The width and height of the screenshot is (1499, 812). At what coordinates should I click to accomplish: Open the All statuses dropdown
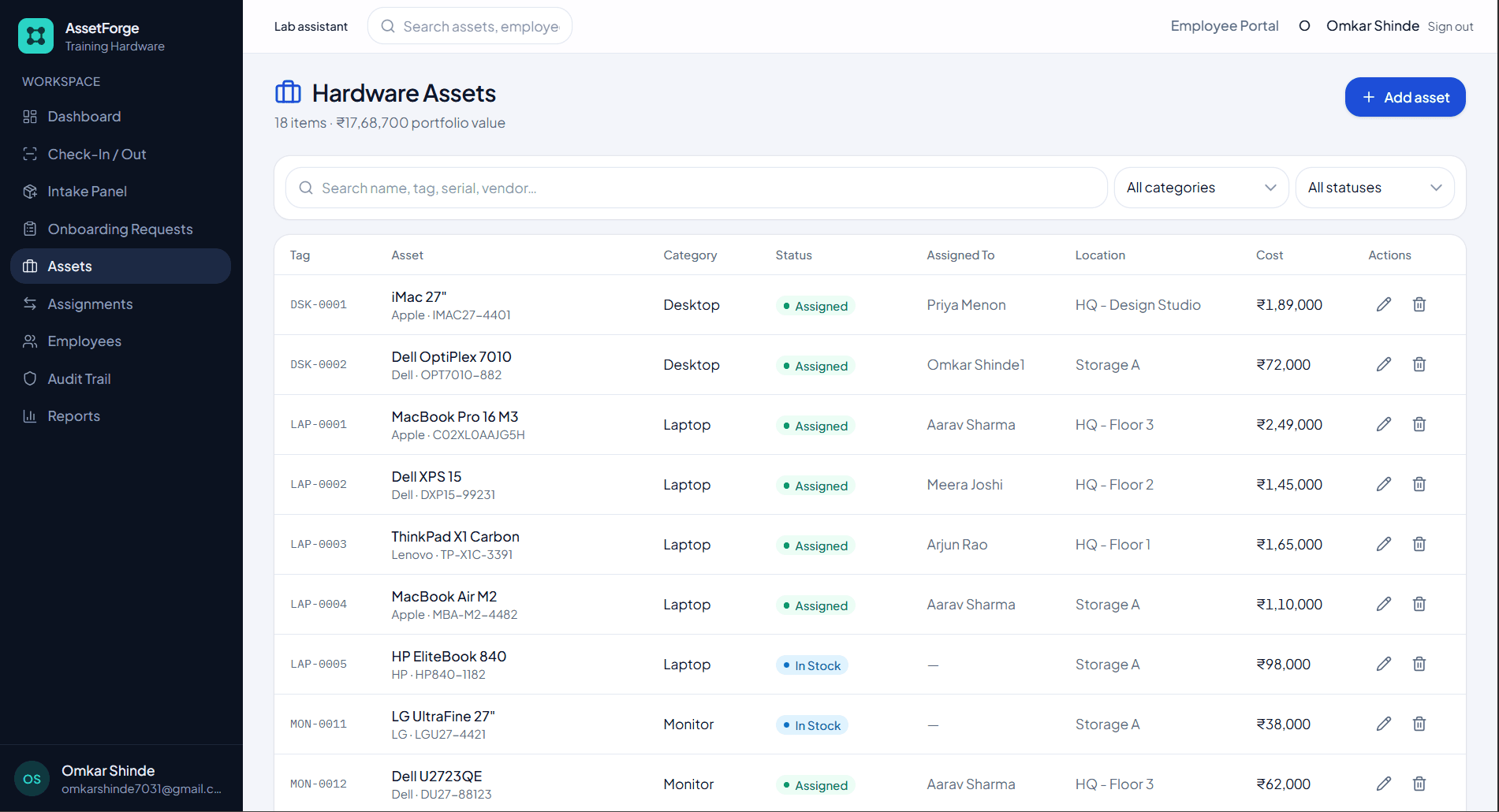[1374, 188]
